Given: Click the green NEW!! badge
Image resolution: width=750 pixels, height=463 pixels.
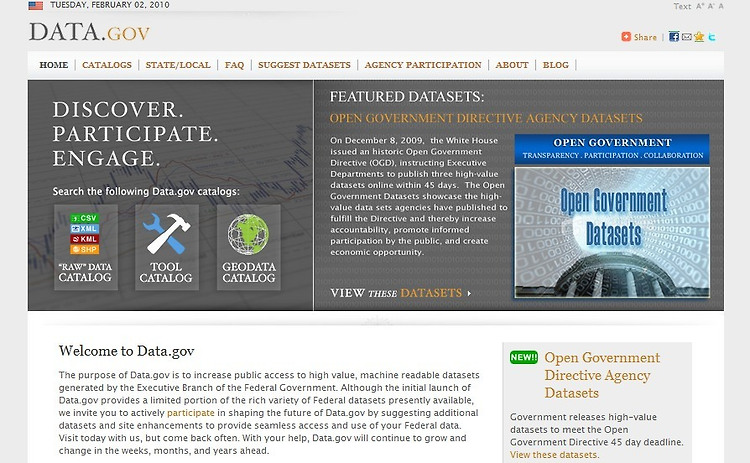Looking at the screenshot, I should 524,357.
